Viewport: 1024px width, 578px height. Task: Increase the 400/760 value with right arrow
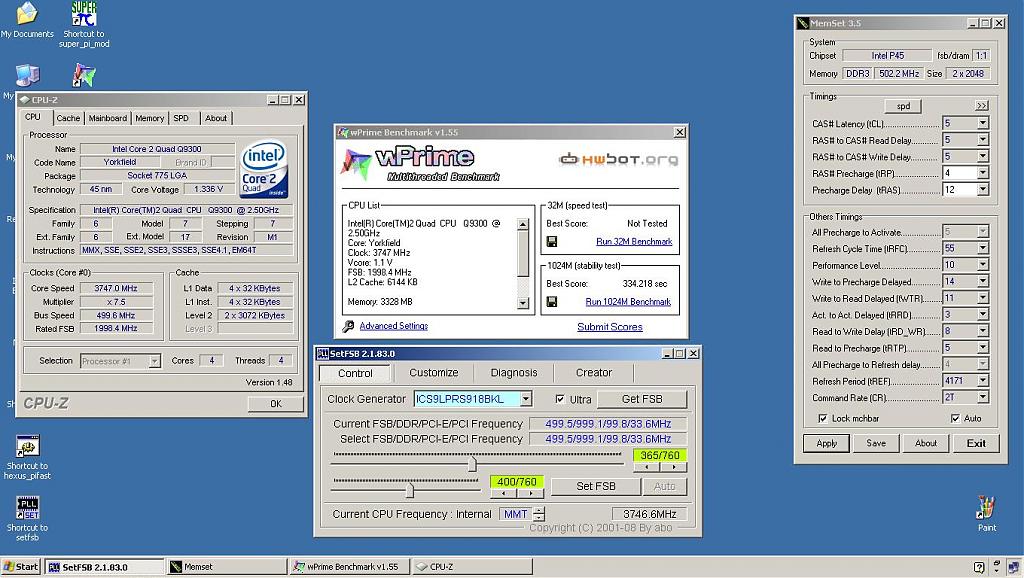[530, 494]
